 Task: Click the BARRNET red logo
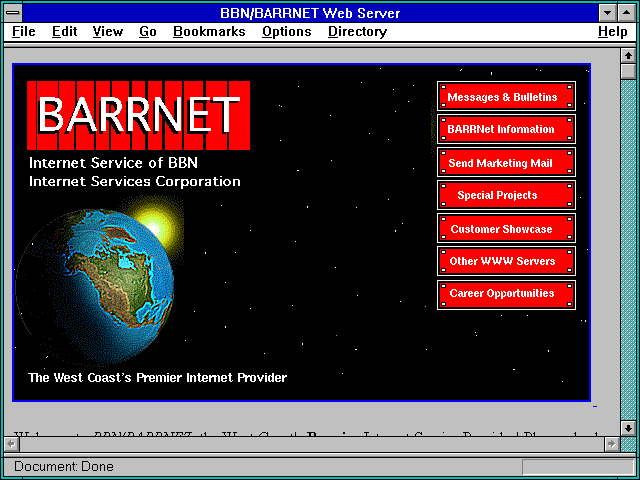click(138, 115)
